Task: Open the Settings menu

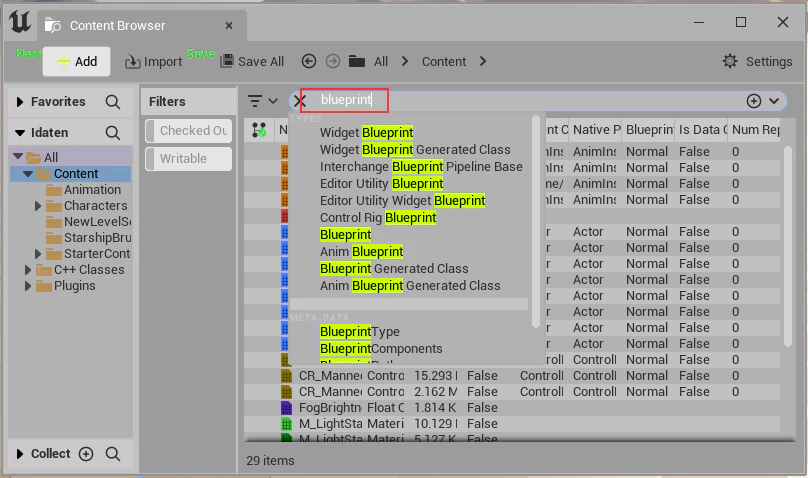Action: (757, 61)
